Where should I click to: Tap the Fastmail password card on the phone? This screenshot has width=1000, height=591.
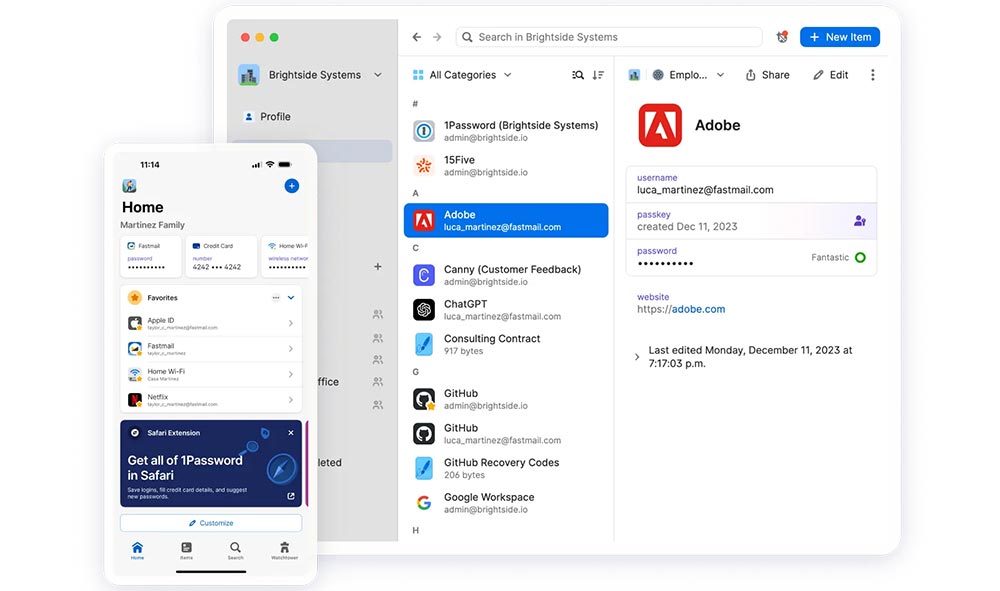151,256
